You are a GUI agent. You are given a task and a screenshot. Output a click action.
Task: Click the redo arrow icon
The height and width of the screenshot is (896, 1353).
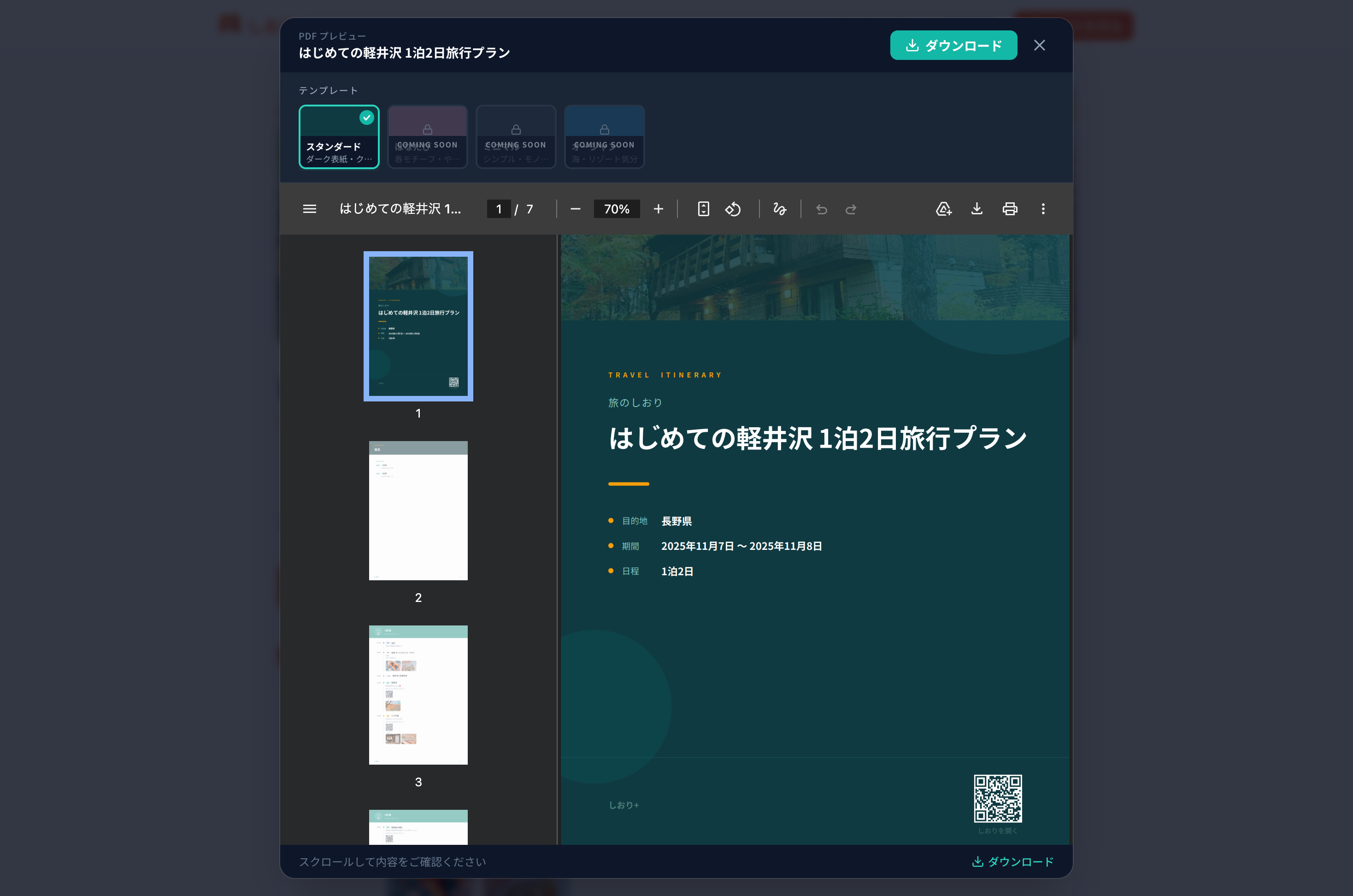coord(851,209)
